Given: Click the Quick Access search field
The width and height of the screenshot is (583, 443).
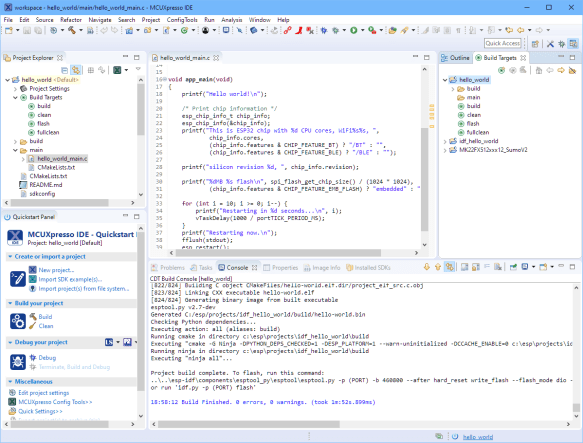Looking at the screenshot, I should click(x=502, y=44).
